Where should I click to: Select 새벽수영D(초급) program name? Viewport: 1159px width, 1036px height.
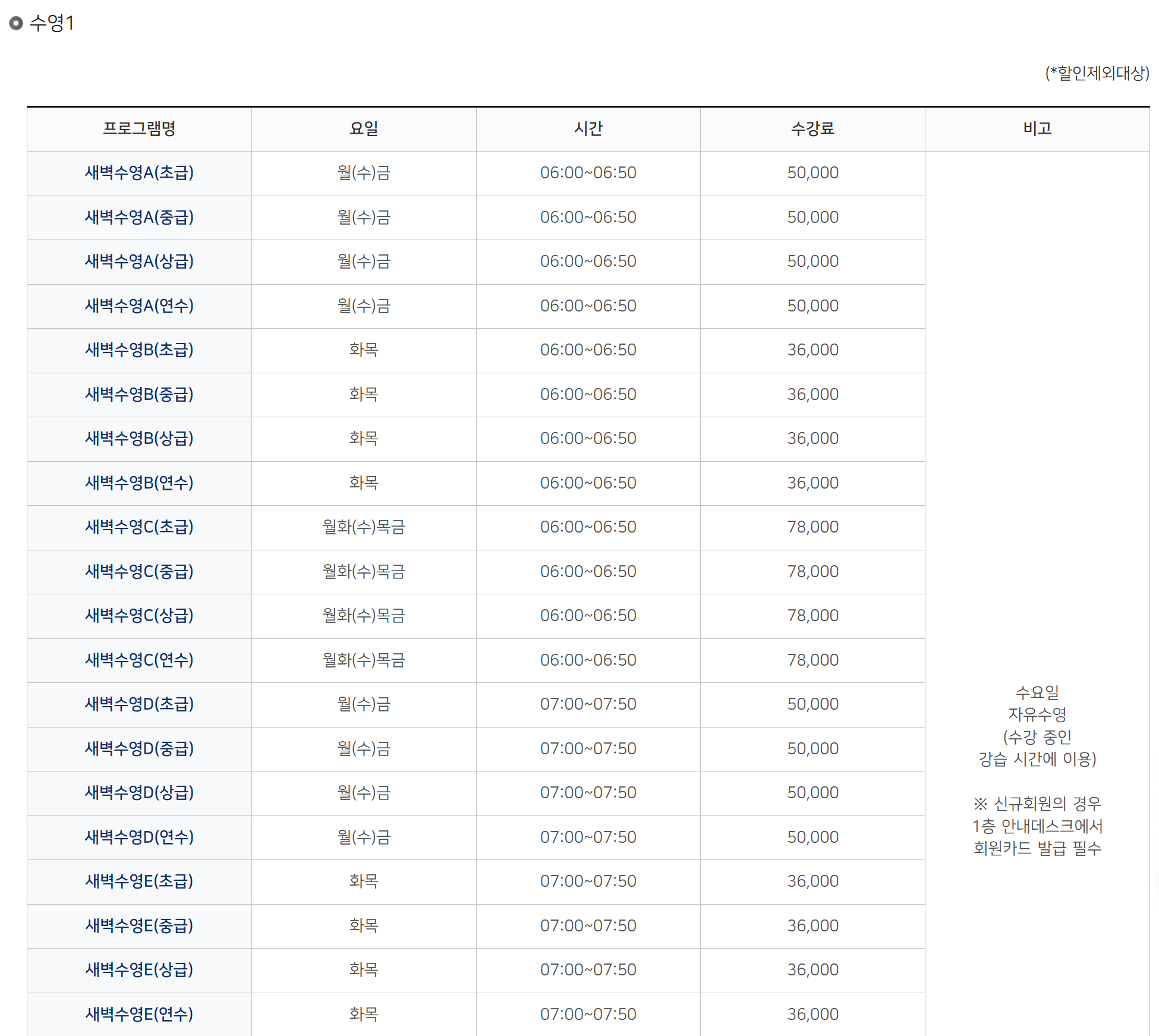138,704
